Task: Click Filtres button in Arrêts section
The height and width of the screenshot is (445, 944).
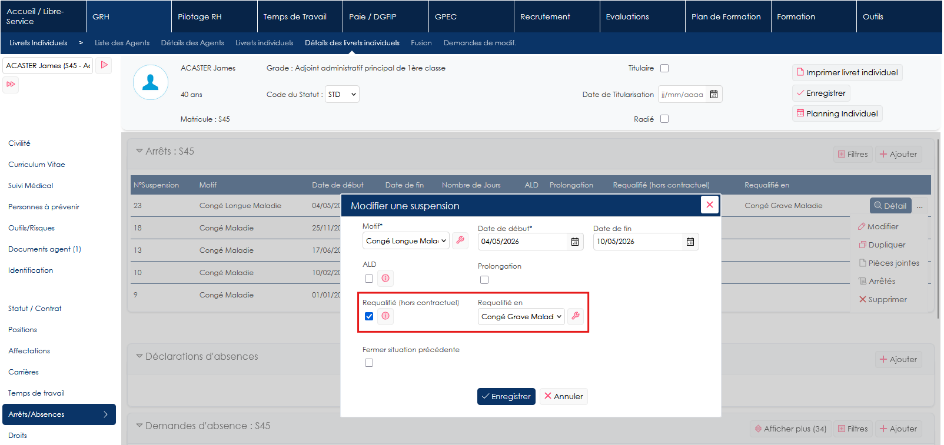Action: coord(852,155)
